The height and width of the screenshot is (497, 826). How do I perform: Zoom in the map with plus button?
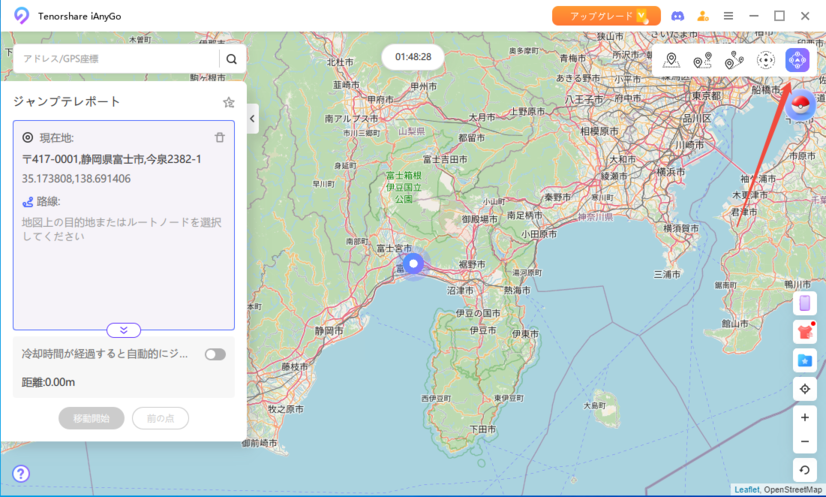click(805, 418)
